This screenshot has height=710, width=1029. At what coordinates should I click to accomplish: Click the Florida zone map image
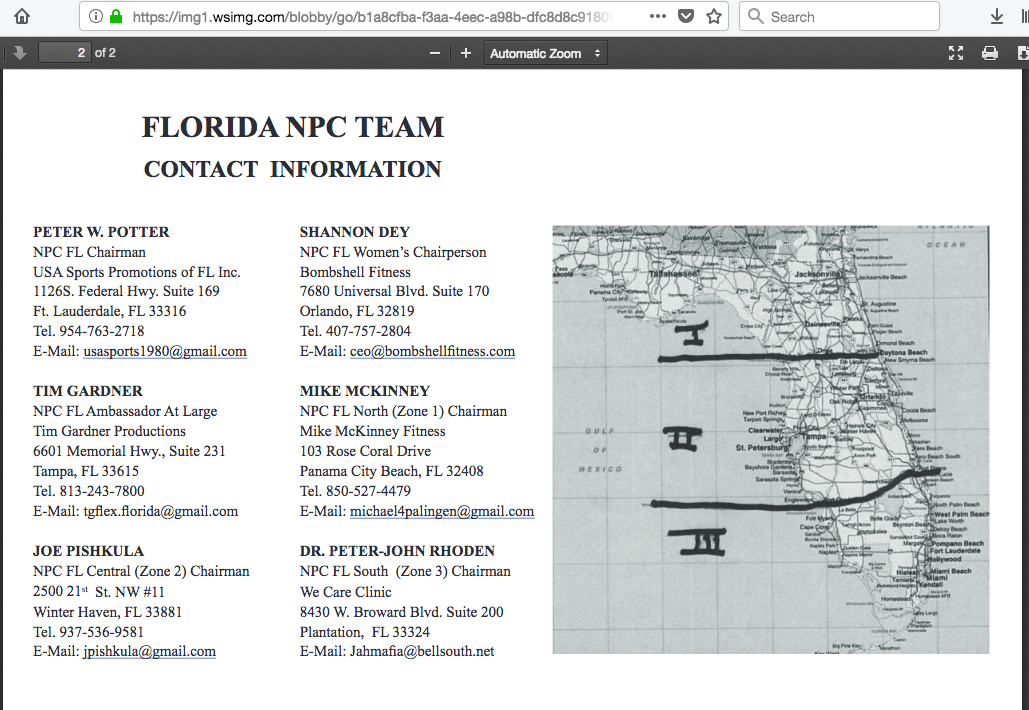point(770,440)
